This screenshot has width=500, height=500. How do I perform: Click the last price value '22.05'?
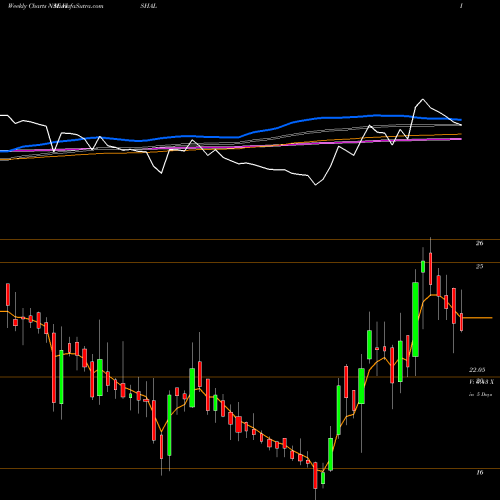tap(477, 370)
